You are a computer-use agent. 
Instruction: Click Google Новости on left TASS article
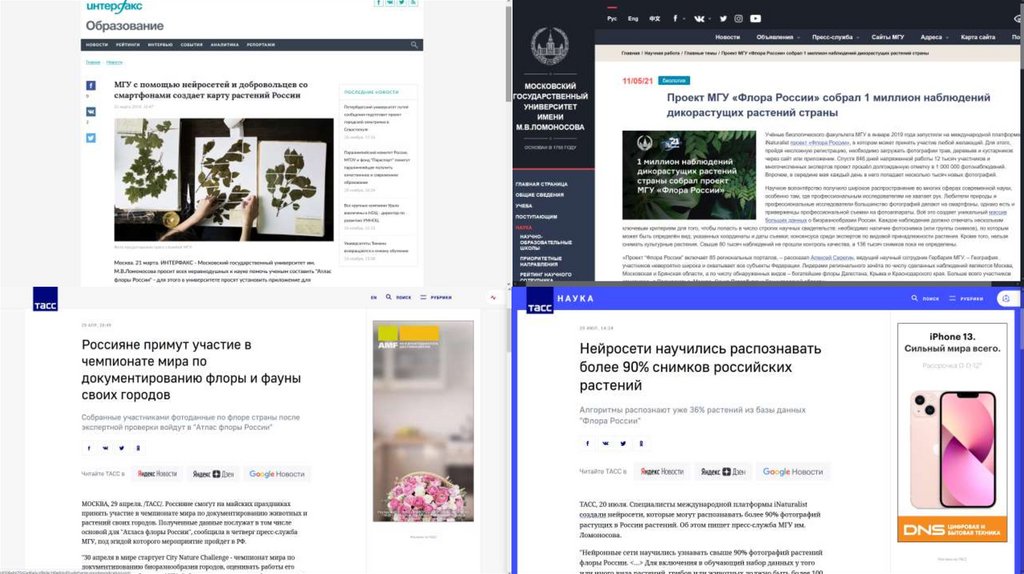(277, 474)
